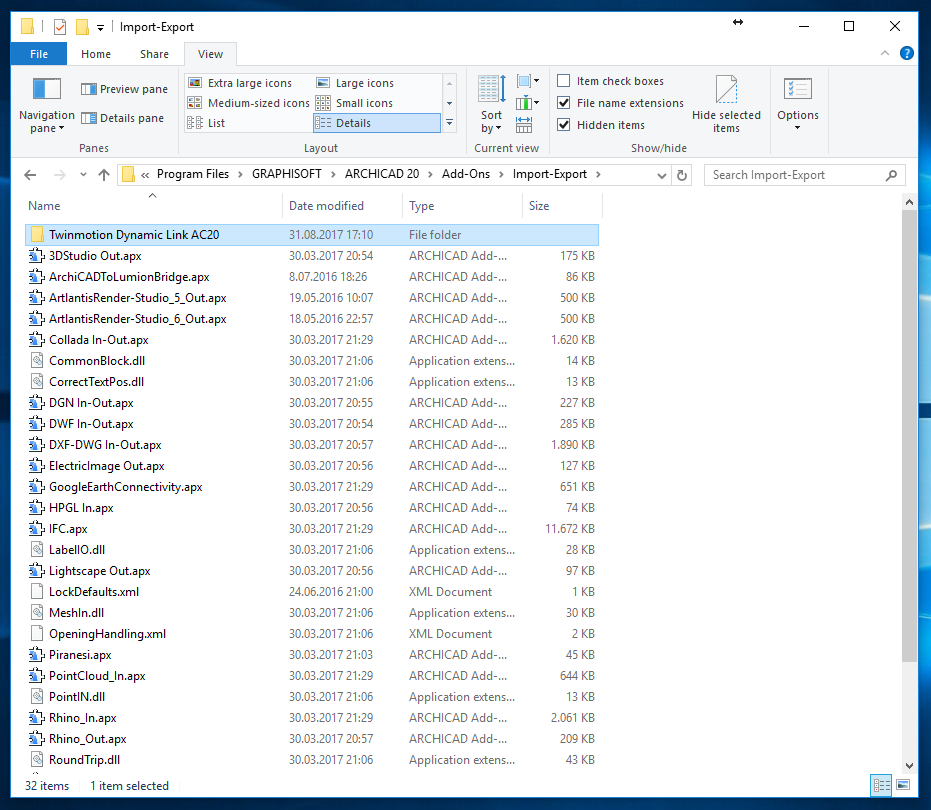Switch layout to Large icons
Viewport: 931px width, 810px height.
click(356, 83)
